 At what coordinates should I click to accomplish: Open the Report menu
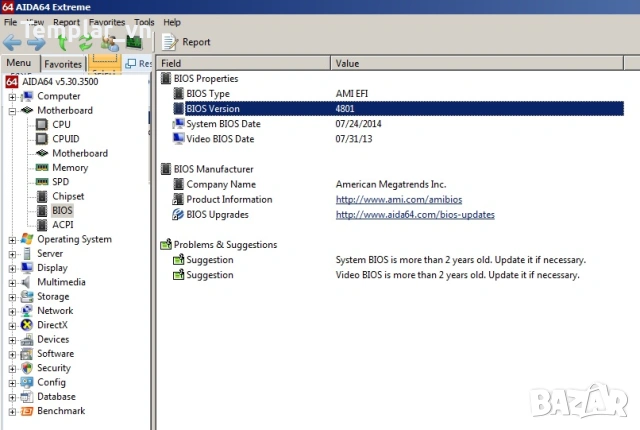pos(66,22)
